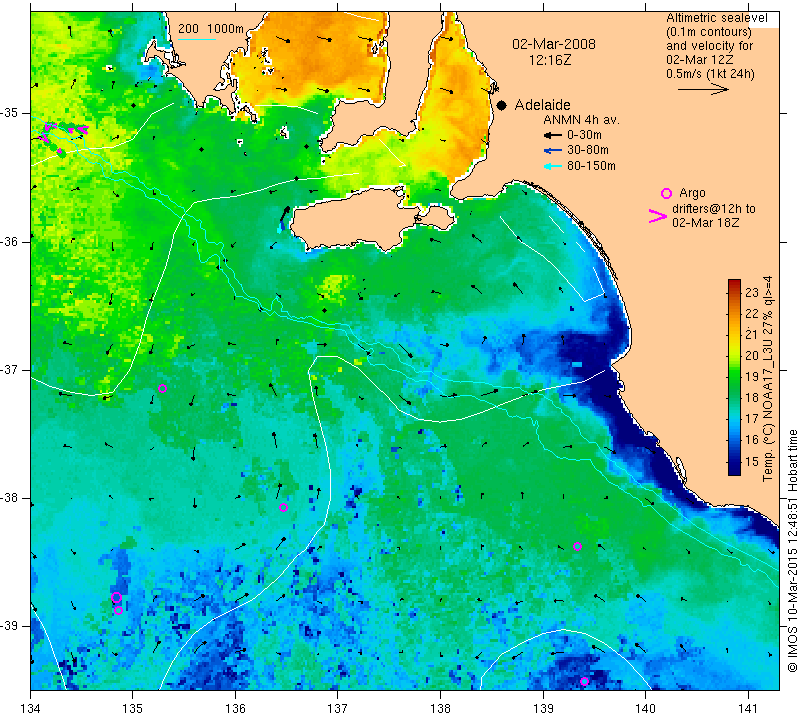Click Argo float circle near 139.4E 39.4S
The width and height of the screenshot is (800, 720).
(585, 681)
